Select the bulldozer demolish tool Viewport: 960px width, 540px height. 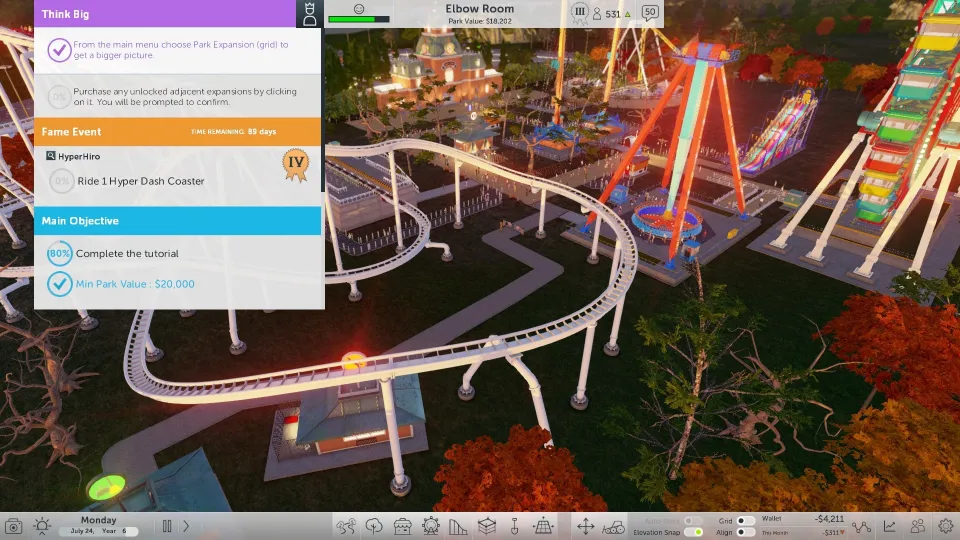click(614, 526)
